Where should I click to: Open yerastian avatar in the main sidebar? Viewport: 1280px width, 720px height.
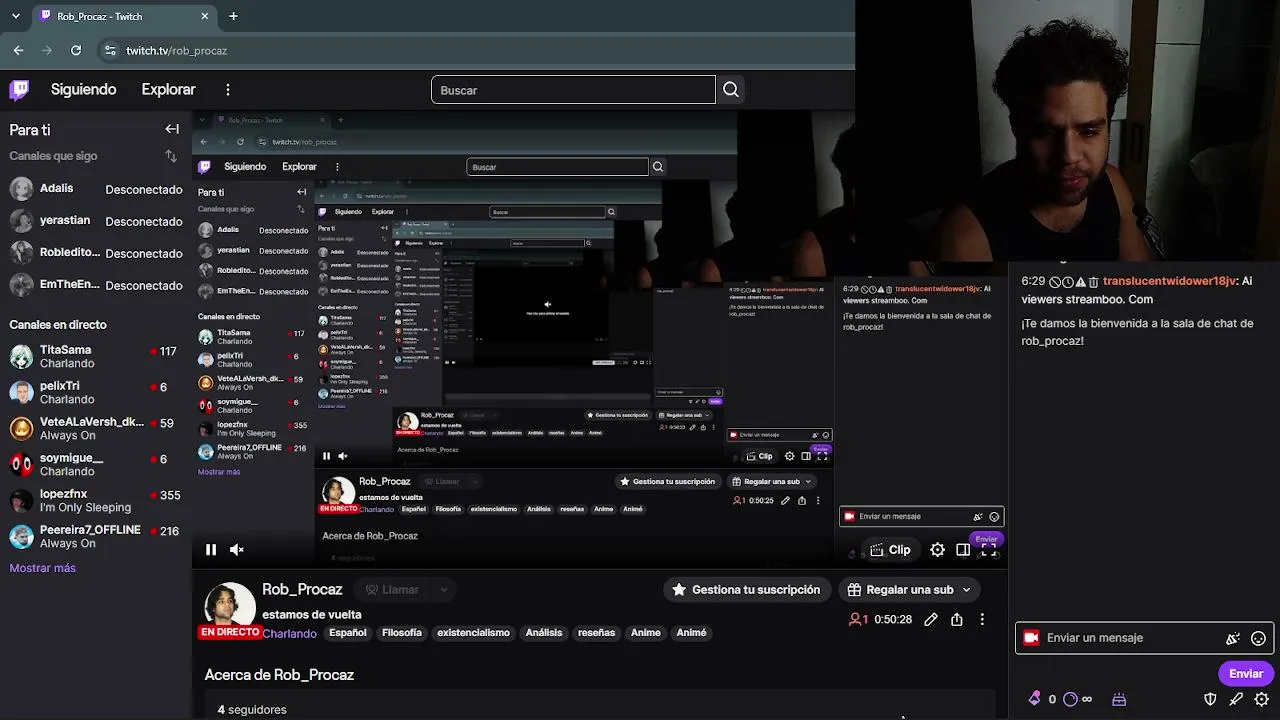point(21,221)
